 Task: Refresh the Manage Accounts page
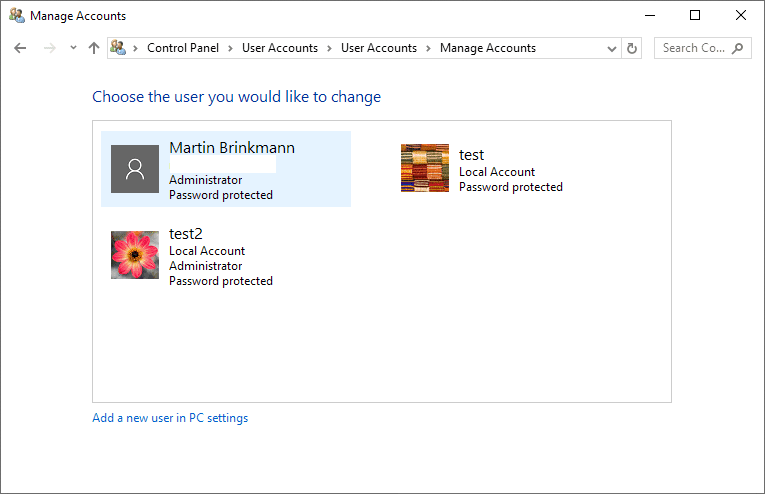click(x=632, y=48)
